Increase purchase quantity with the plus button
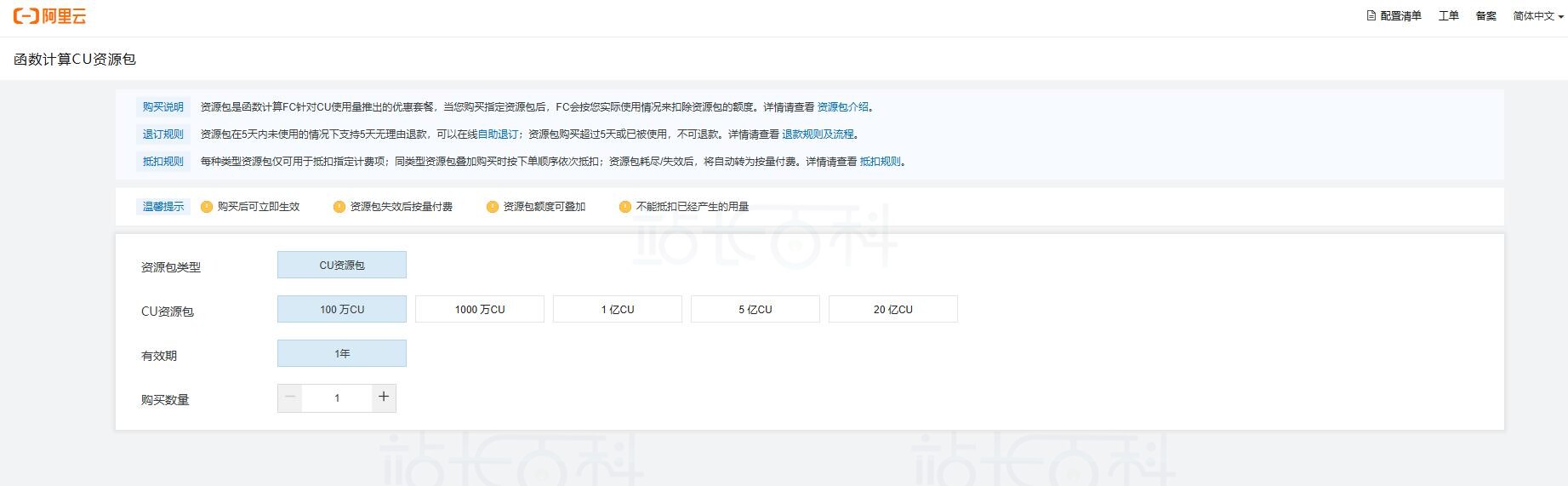The width and height of the screenshot is (1568, 486). point(384,397)
